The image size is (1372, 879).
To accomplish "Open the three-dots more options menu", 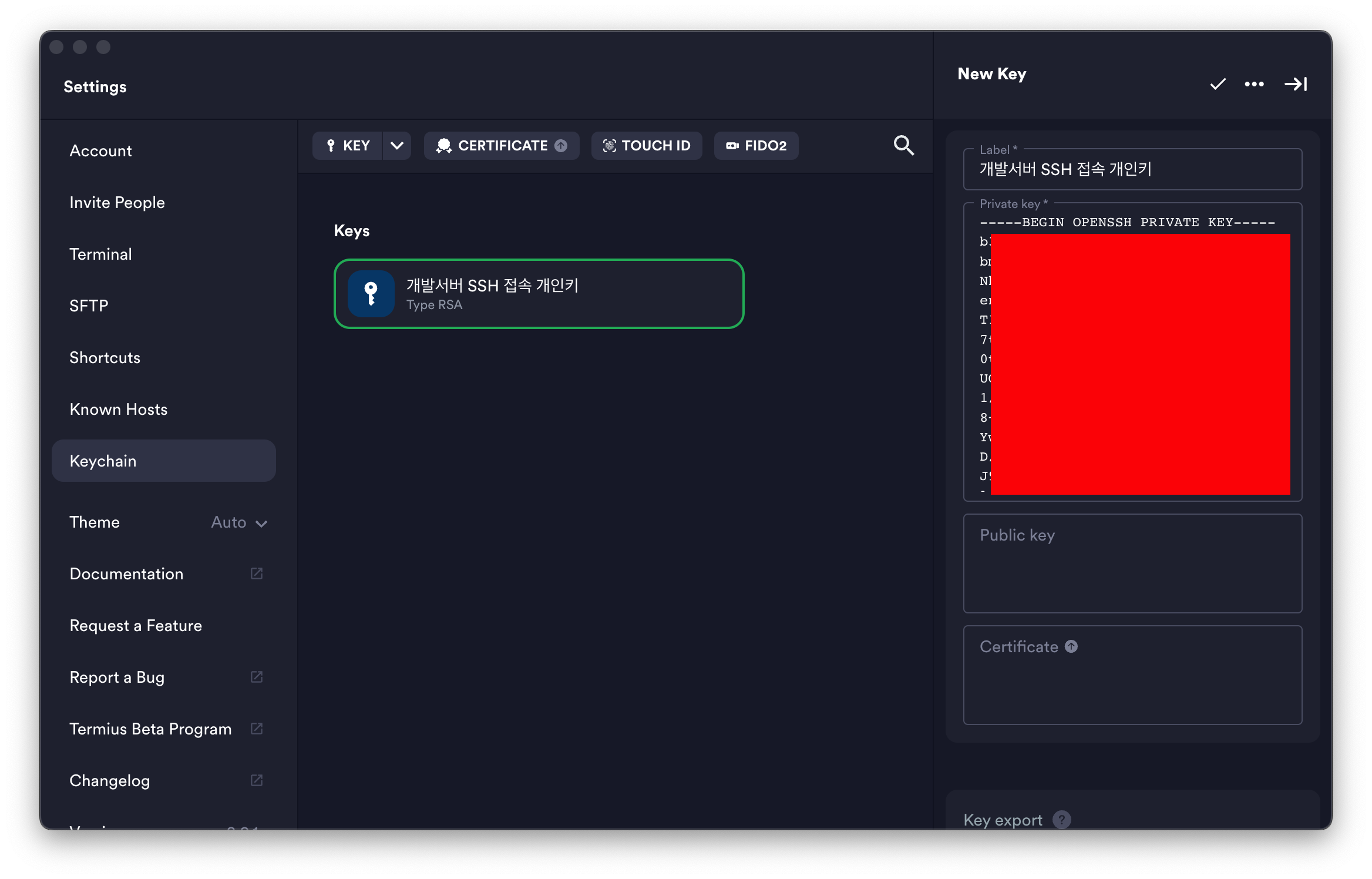I will tap(1254, 84).
